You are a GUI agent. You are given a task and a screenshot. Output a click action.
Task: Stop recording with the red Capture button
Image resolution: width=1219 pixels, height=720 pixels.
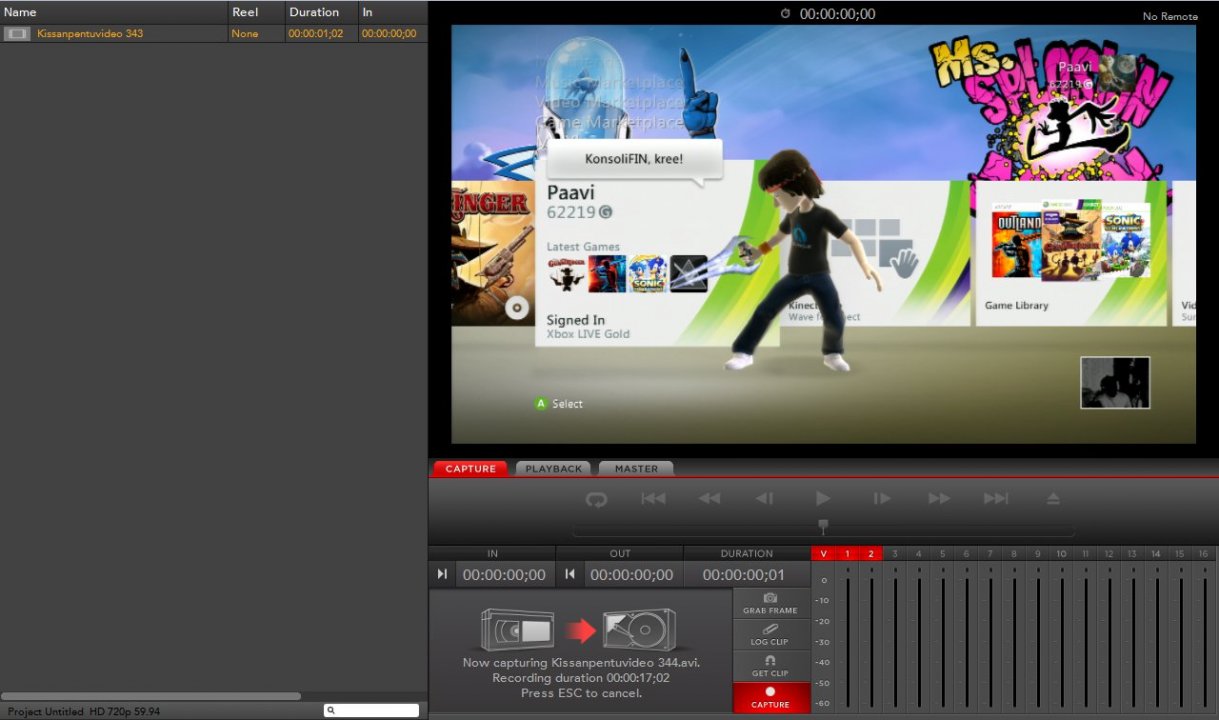tap(770, 697)
